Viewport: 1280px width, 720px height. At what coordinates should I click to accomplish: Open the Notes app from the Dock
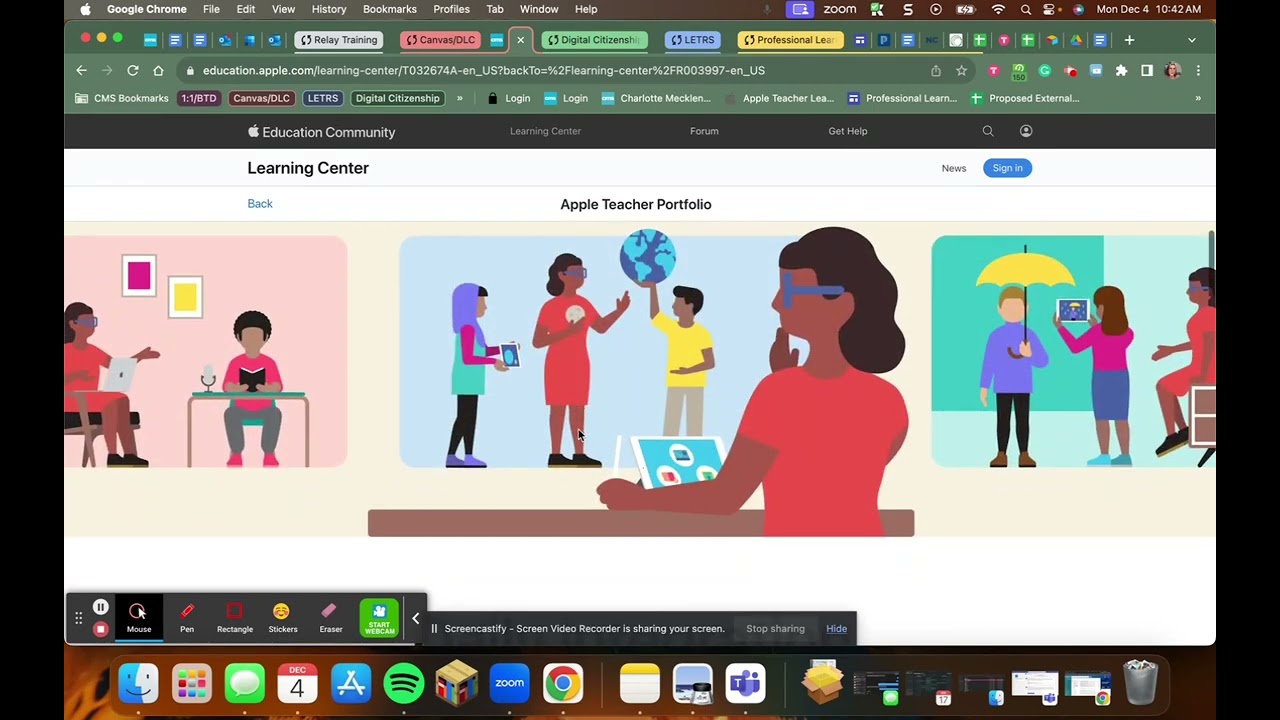tap(640, 684)
